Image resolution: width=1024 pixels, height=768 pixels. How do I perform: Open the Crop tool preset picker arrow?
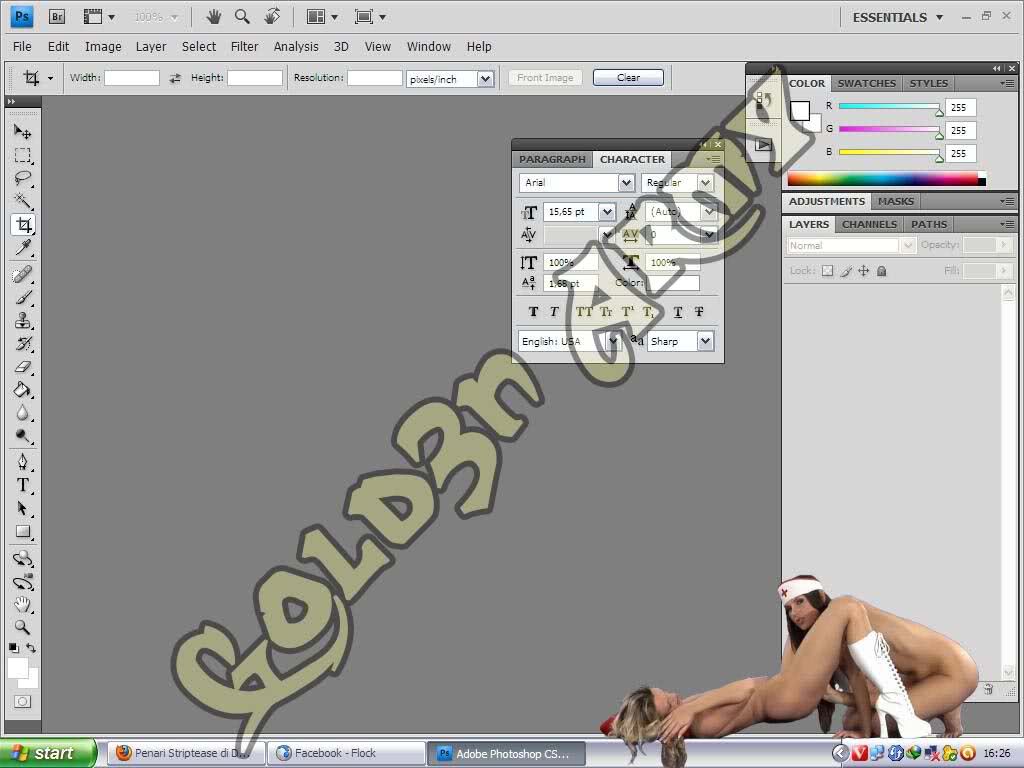point(50,79)
